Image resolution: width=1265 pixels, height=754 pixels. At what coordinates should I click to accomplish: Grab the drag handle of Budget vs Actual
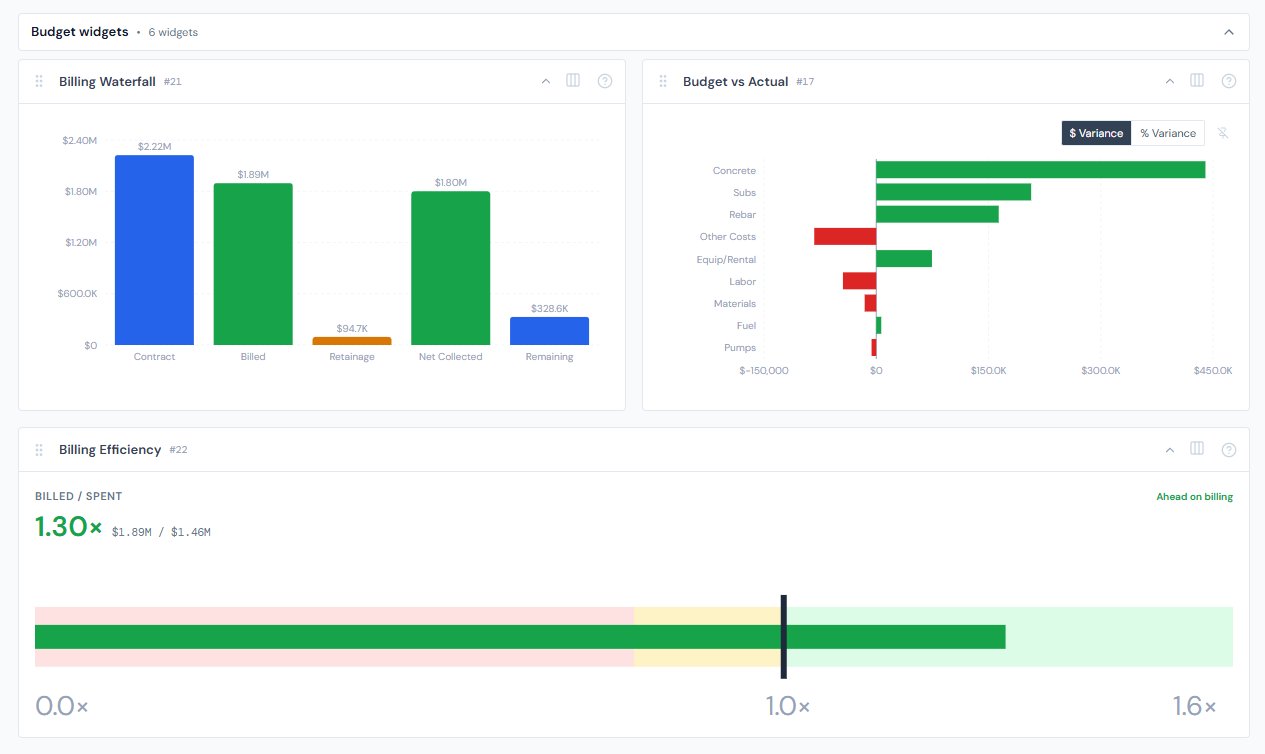point(662,81)
